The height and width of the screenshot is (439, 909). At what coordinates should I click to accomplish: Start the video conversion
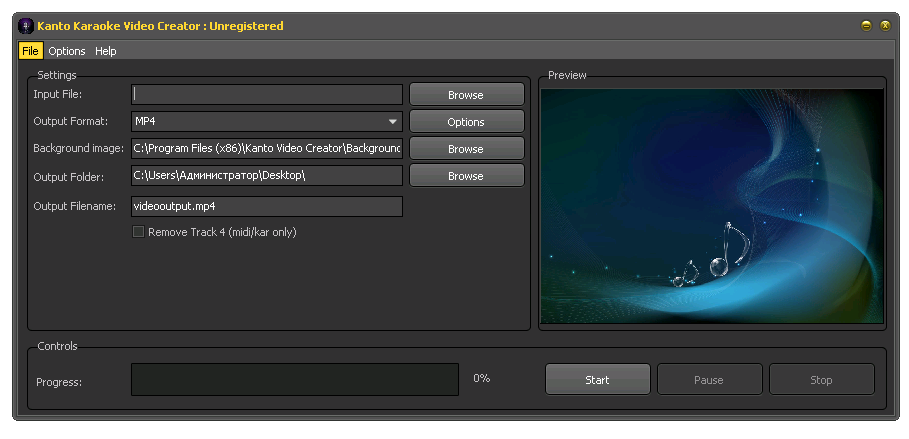(x=598, y=380)
